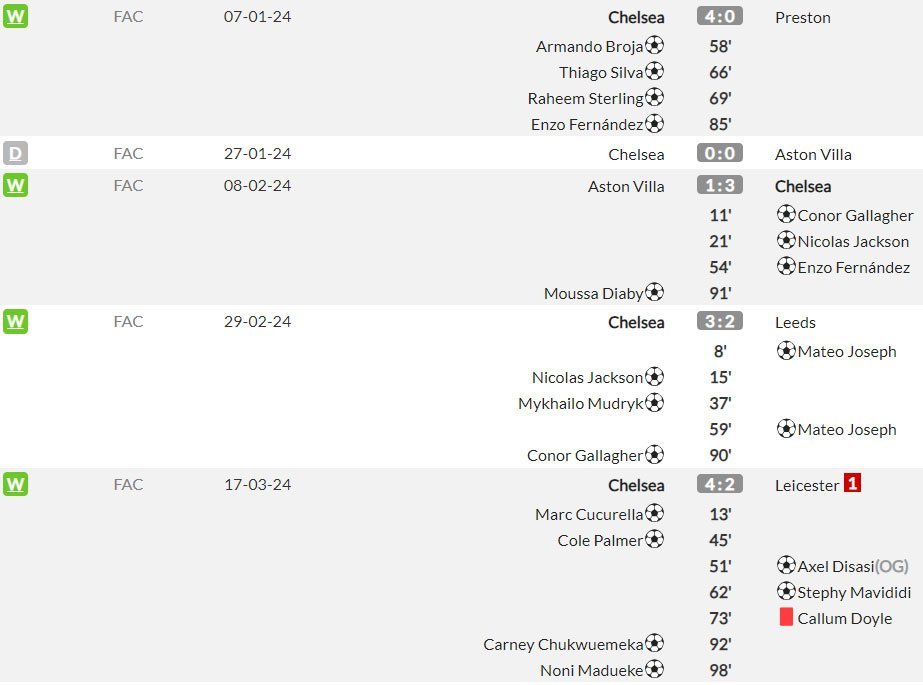
Task: Open the 3:2 score of Chelsea vs Leeds
Action: click(719, 321)
